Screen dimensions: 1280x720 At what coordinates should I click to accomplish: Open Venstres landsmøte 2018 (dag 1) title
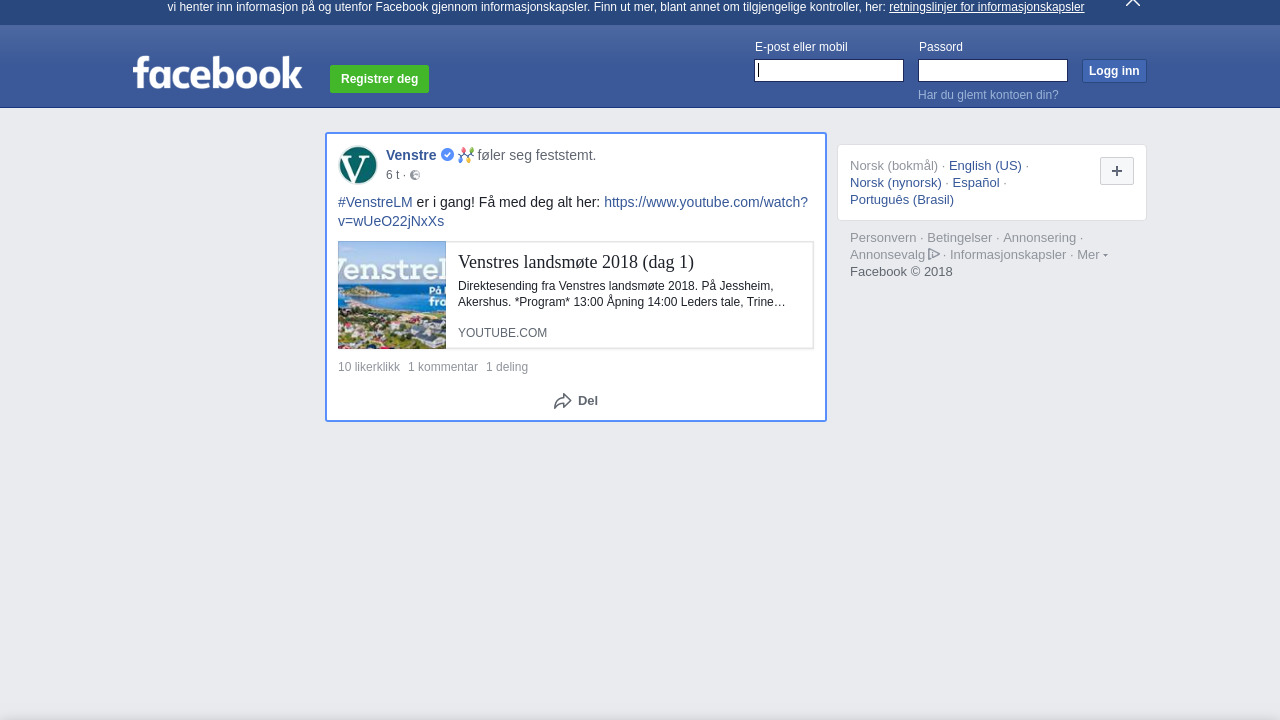pyautogui.click(x=576, y=262)
